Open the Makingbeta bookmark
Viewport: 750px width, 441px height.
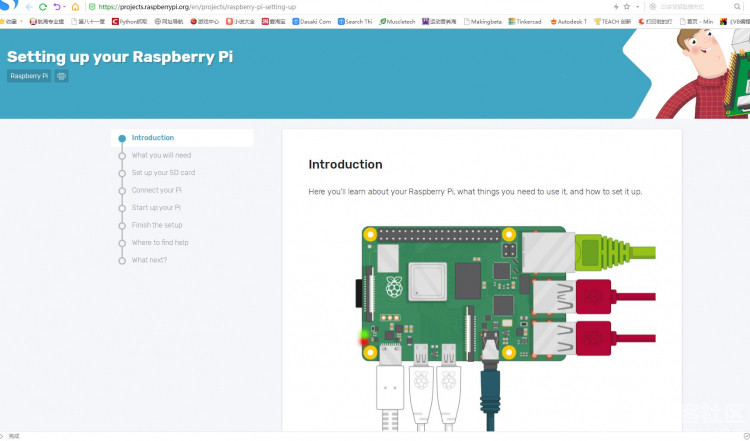[483, 22]
